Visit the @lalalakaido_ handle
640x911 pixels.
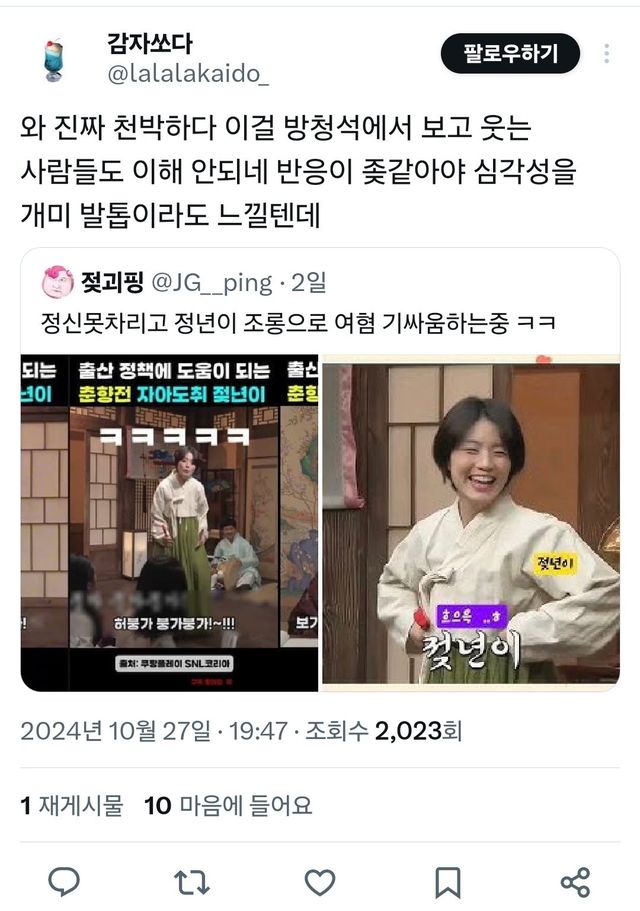point(188,74)
